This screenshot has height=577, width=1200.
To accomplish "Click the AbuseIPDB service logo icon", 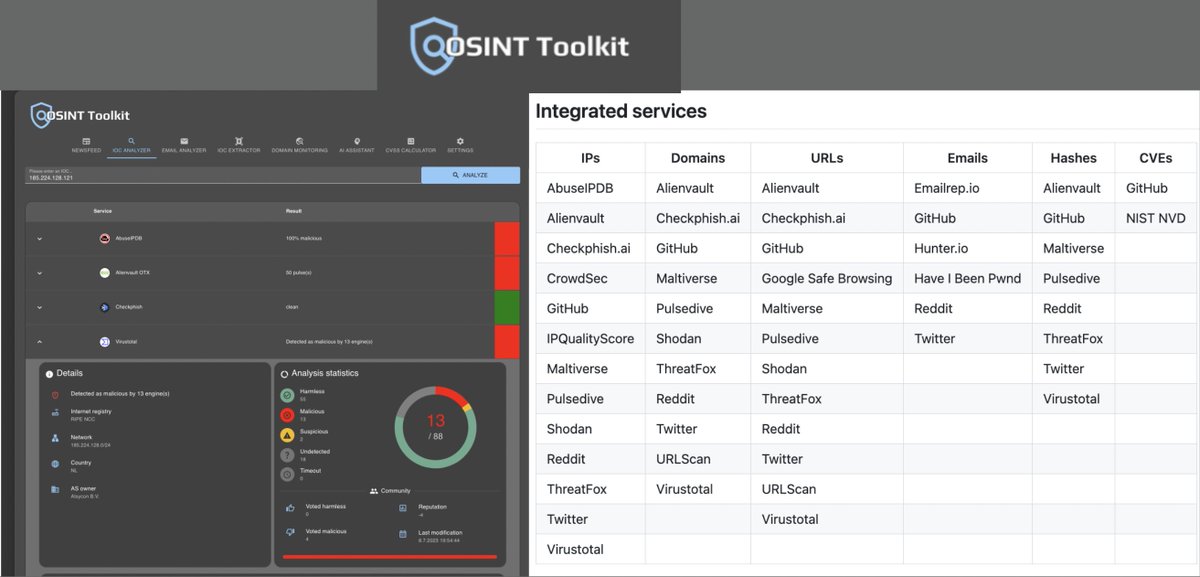I will pos(104,239).
